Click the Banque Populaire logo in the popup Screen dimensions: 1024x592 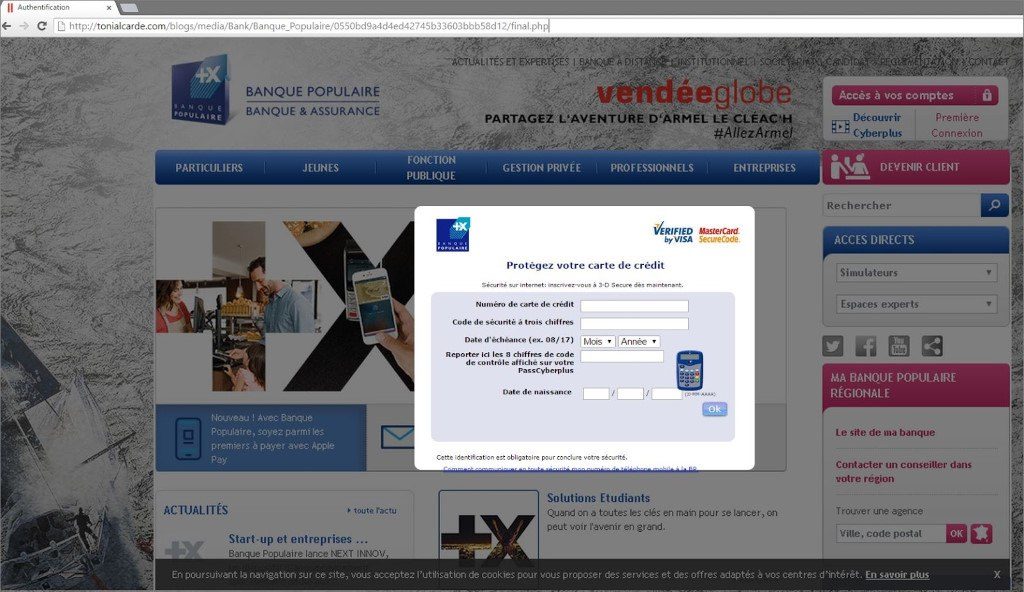(x=453, y=235)
